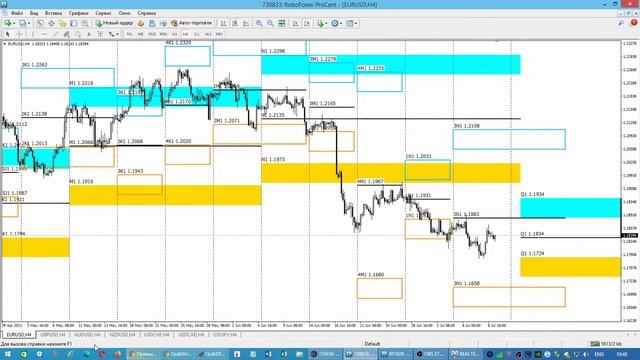The width and height of the screenshot is (640, 360).
Task: Click the Новый ордер button
Action: pyautogui.click(x=114, y=23)
